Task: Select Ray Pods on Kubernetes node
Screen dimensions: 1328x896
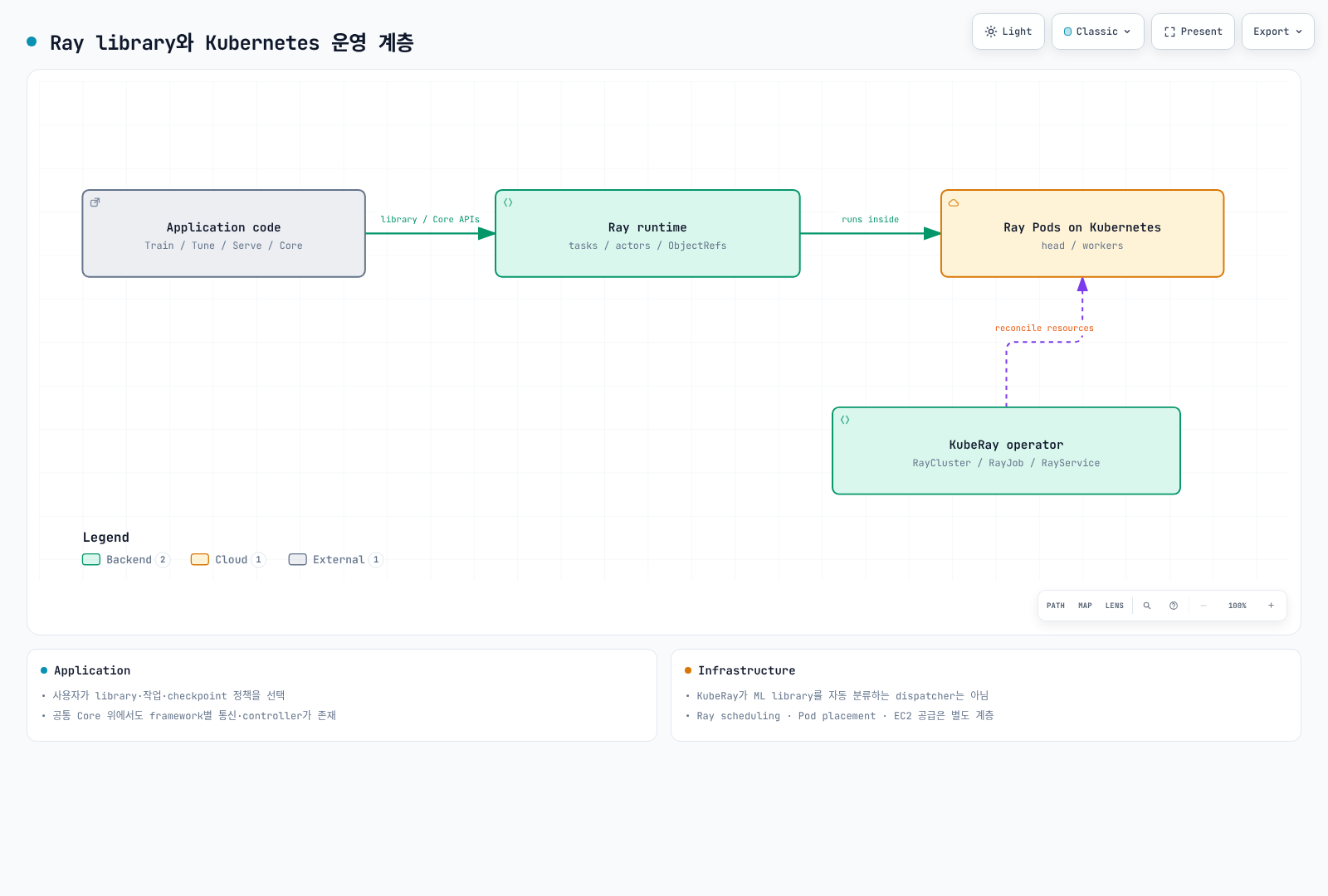Action: 1082,233
